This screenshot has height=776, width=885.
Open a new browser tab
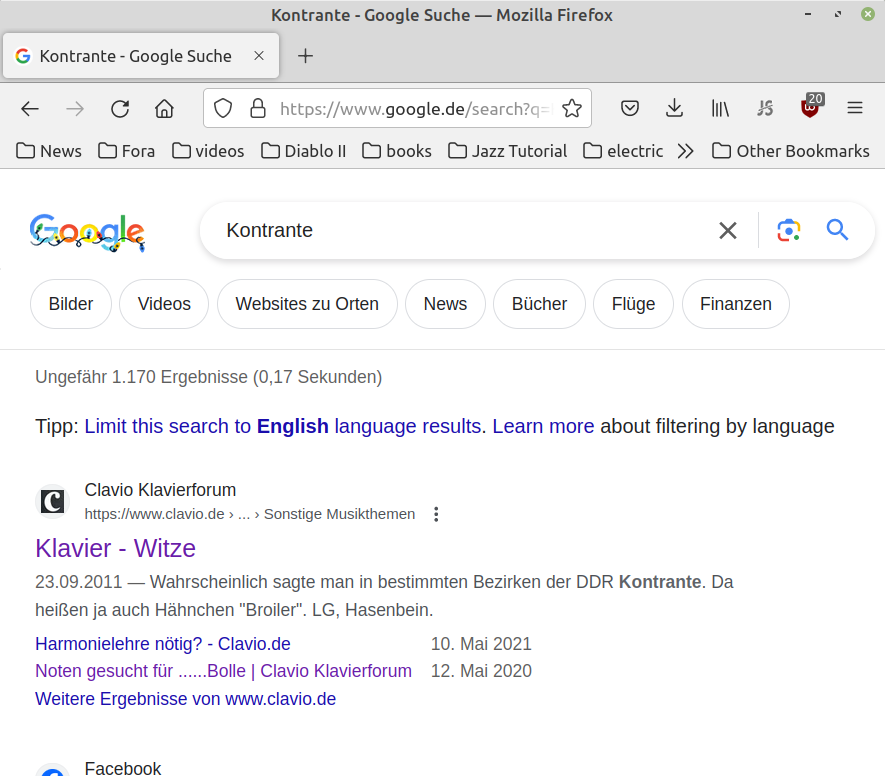pyautogui.click(x=305, y=56)
